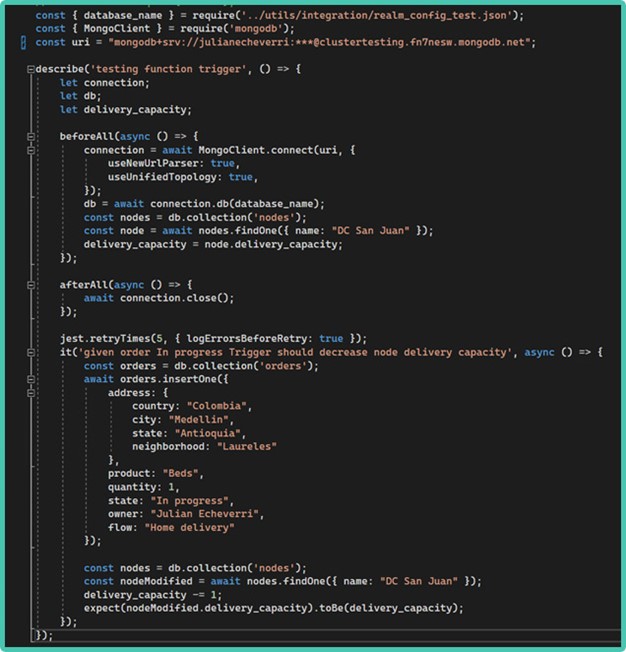This screenshot has height=652, width=626.
Task: Click the "Laureles" neighborhood value
Action: coord(246,447)
